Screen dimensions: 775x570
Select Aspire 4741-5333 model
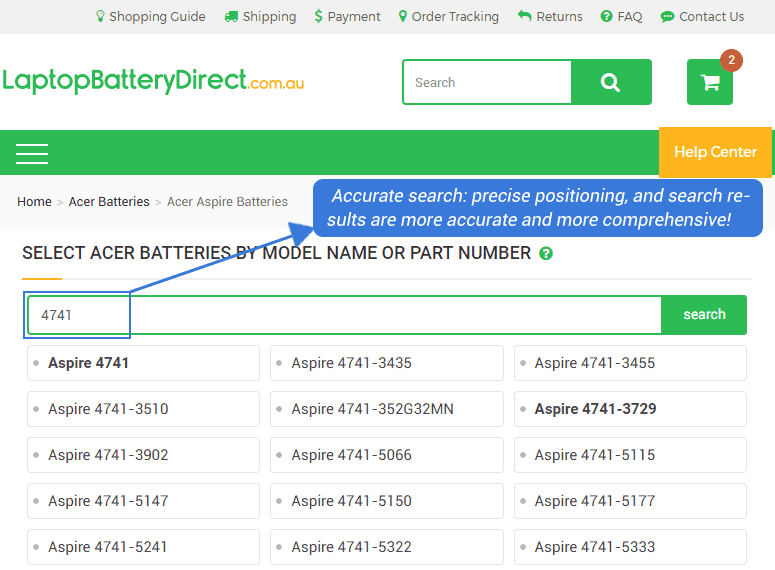(x=630, y=547)
